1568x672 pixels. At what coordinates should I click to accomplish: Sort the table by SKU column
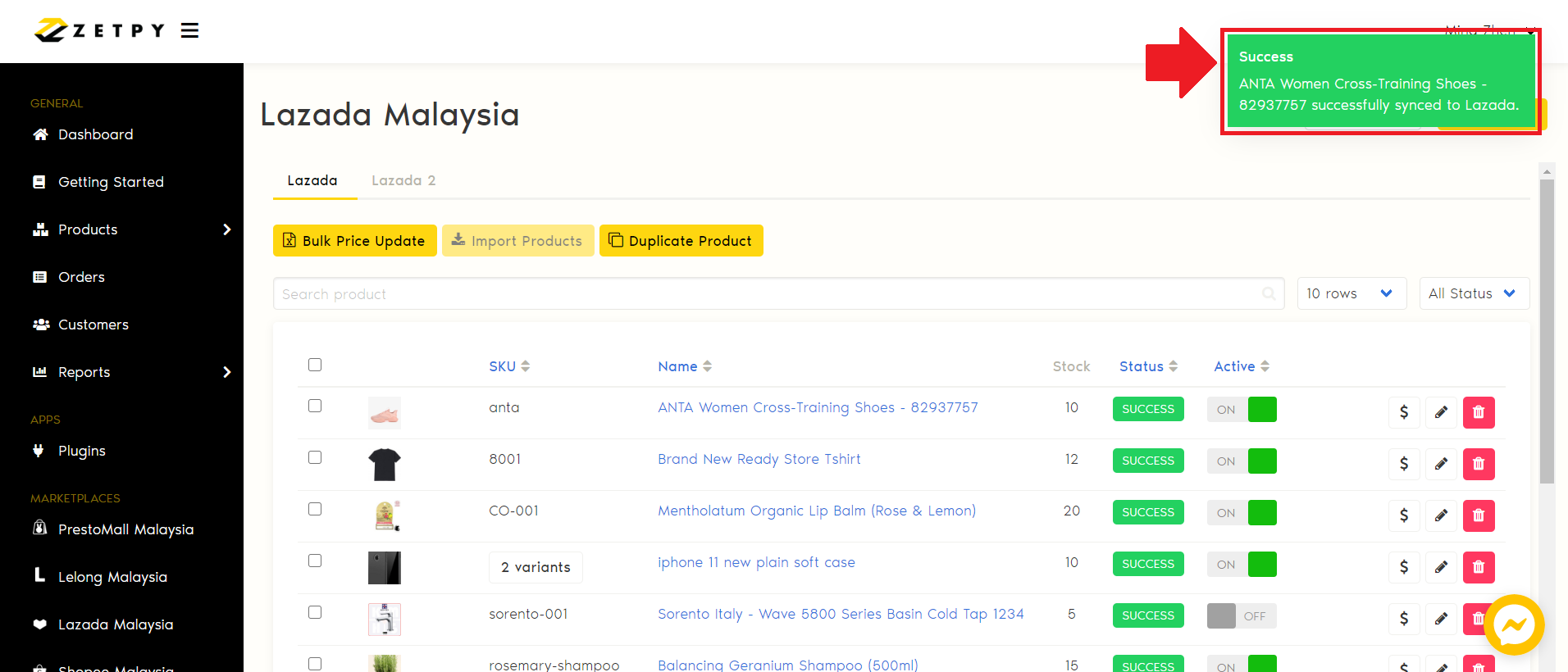[508, 366]
